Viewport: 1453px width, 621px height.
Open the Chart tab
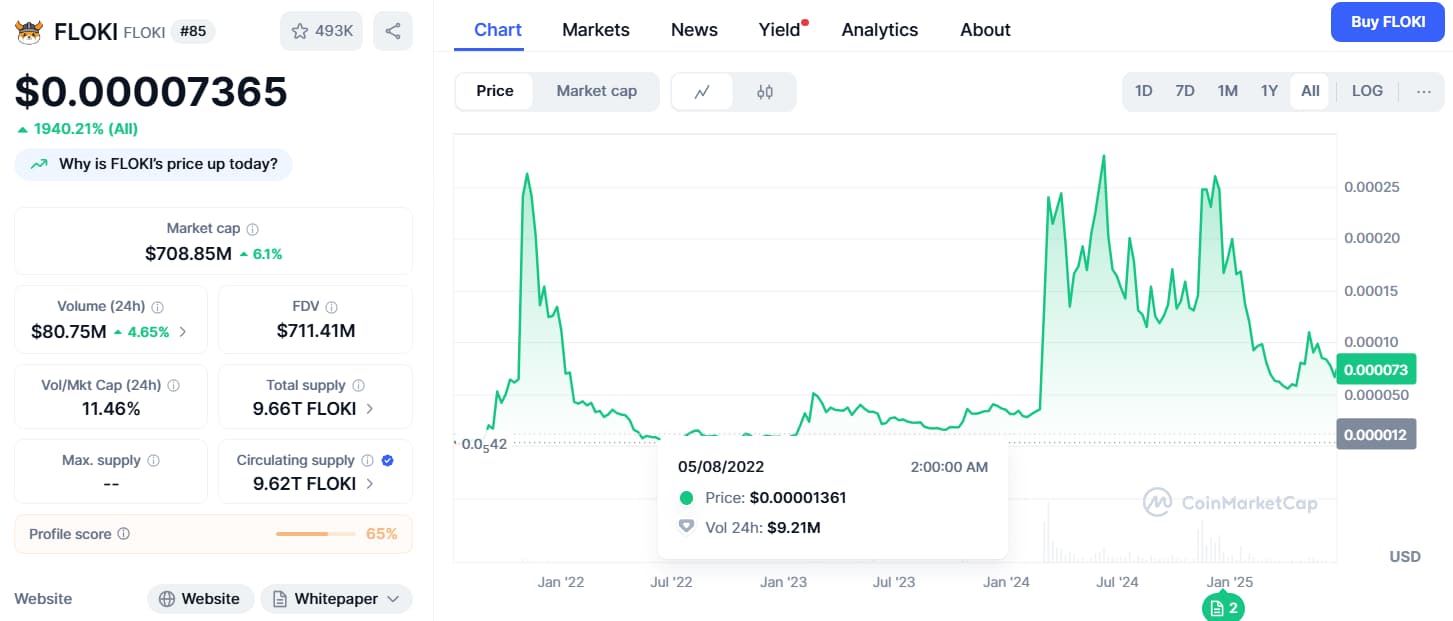[498, 29]
